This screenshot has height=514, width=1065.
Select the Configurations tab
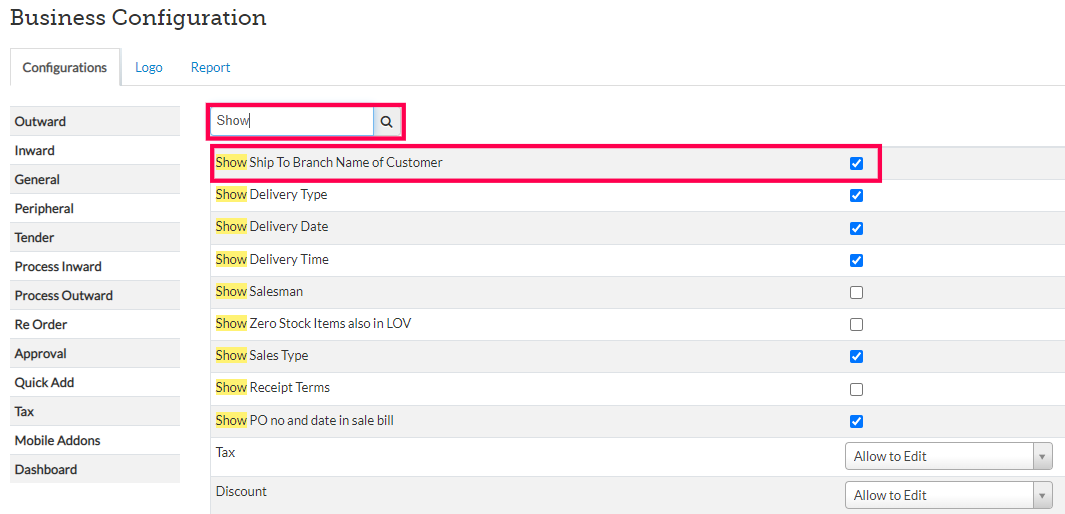(x=65, y=68)
